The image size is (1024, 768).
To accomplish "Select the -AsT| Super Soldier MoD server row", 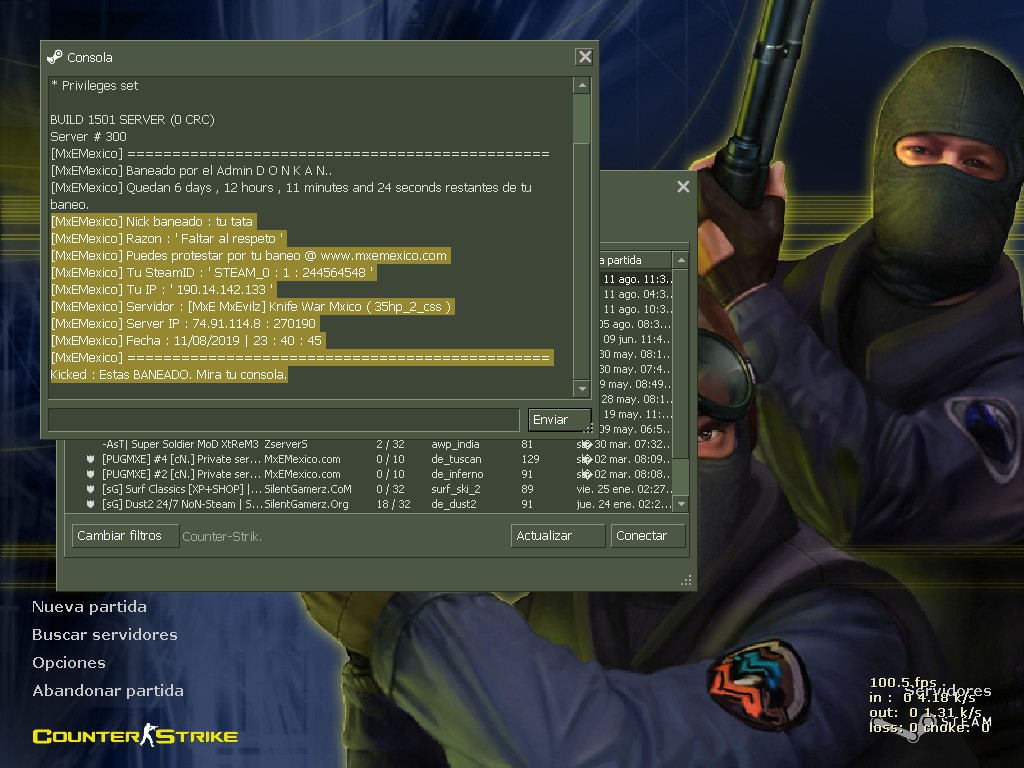I will click(369, 444).
